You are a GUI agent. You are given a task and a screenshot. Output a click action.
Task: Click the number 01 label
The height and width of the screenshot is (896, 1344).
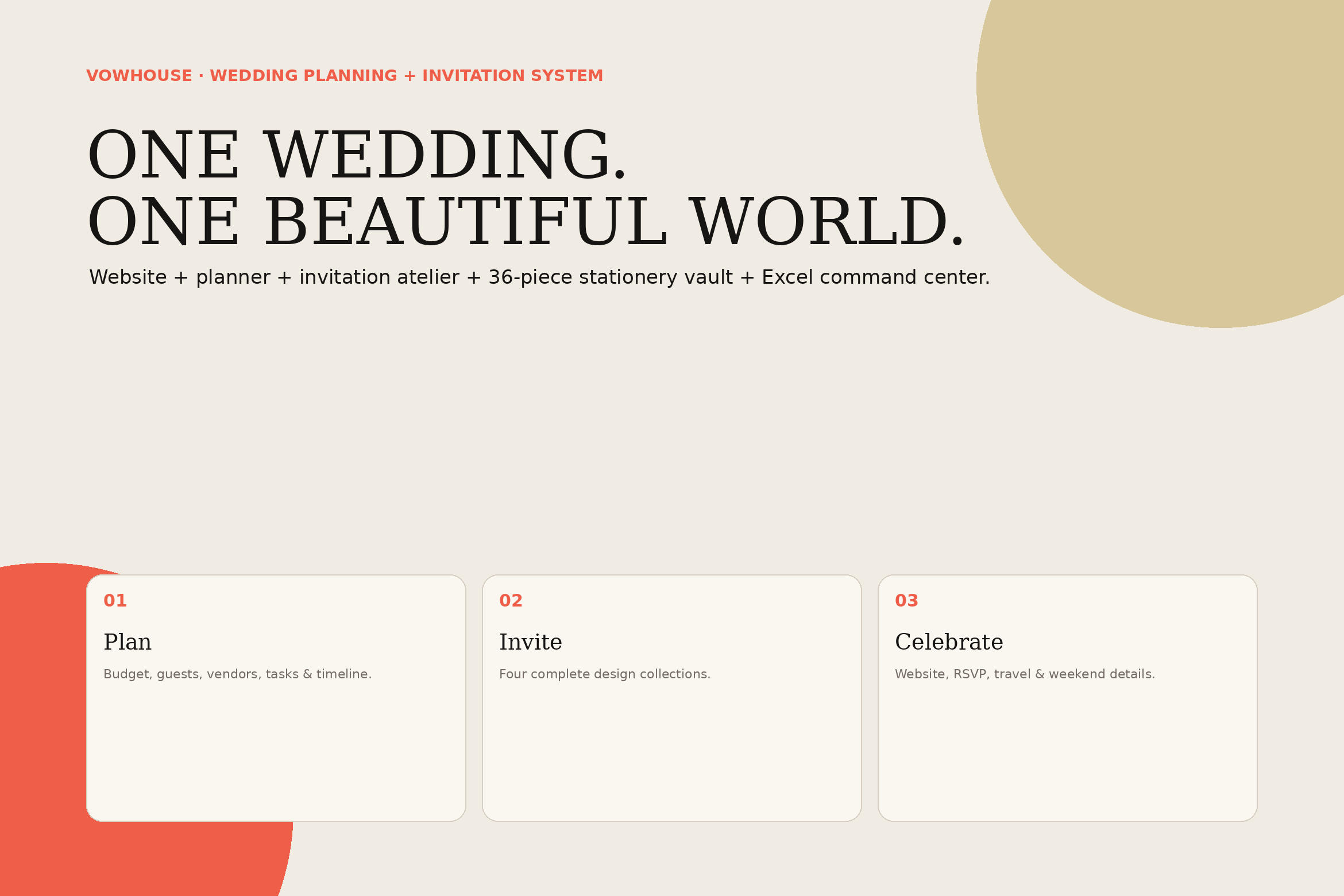[x=115, y=601]
